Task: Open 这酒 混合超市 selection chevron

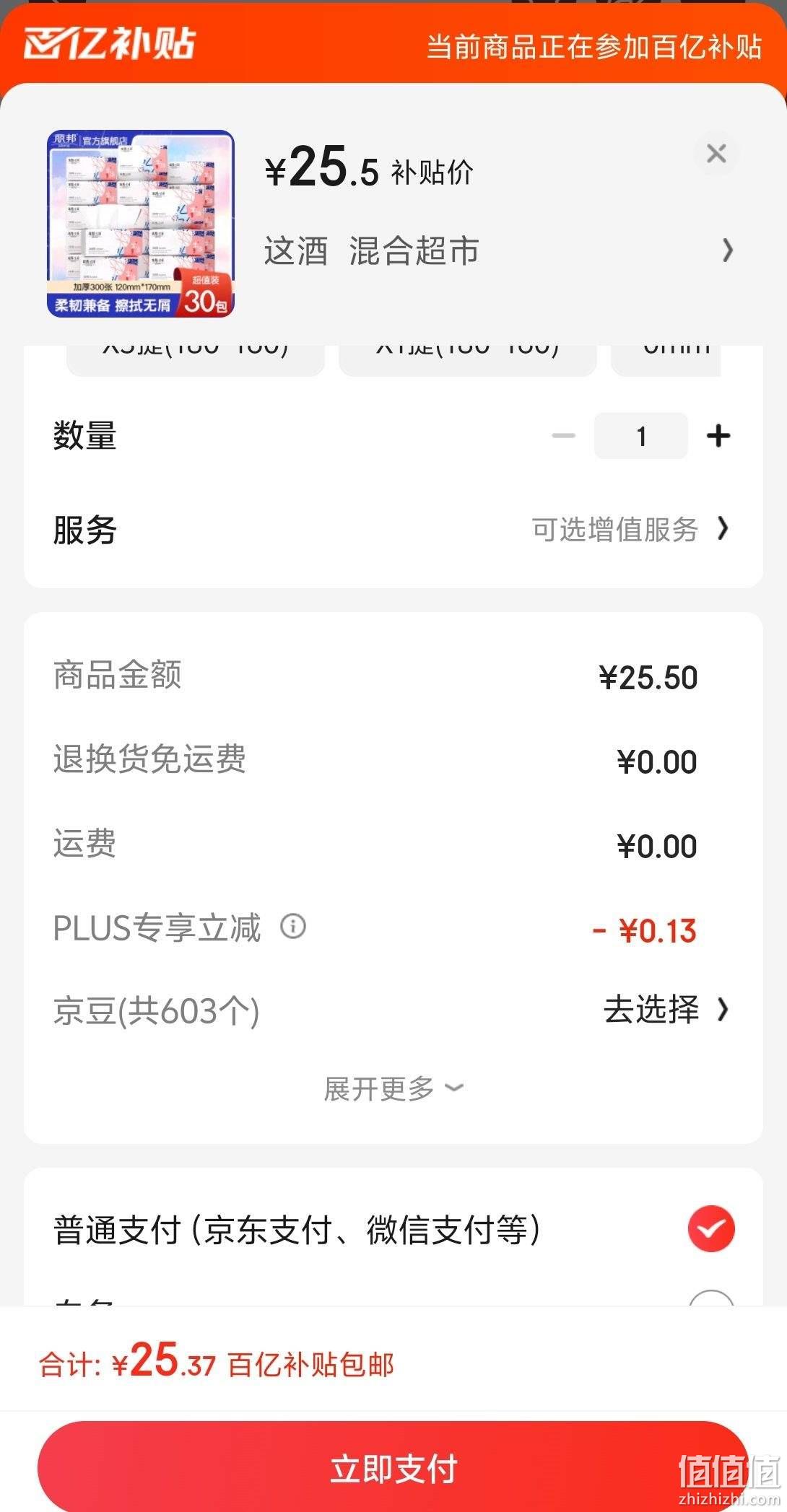Action: tap(728, 251)
